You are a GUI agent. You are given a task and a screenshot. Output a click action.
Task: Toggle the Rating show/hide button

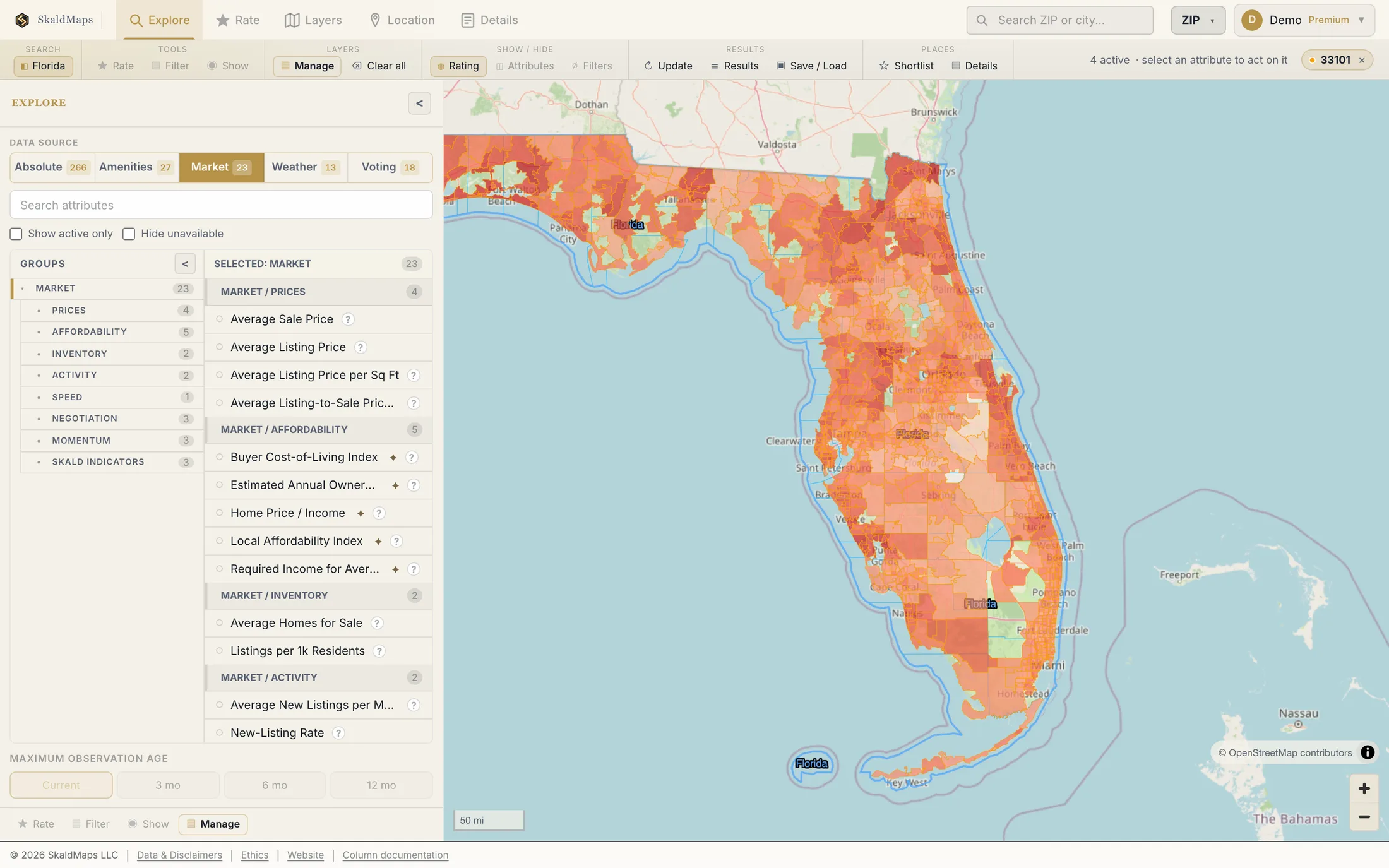coord(458,66)
